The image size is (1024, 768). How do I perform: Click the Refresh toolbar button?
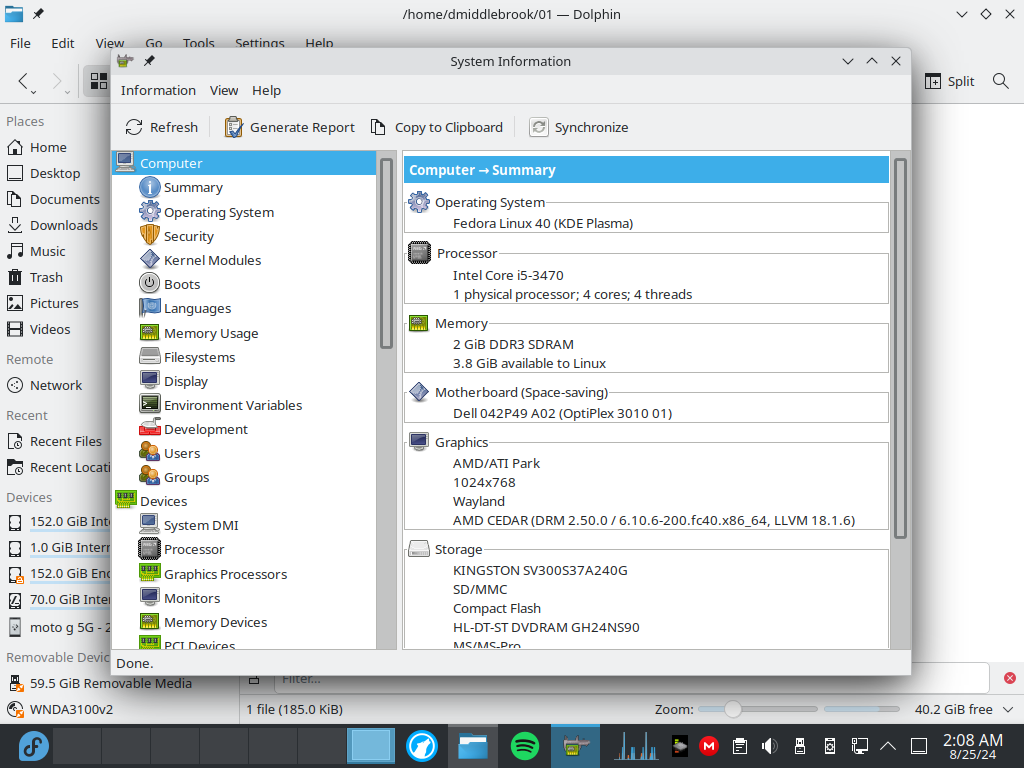point(161,127)
